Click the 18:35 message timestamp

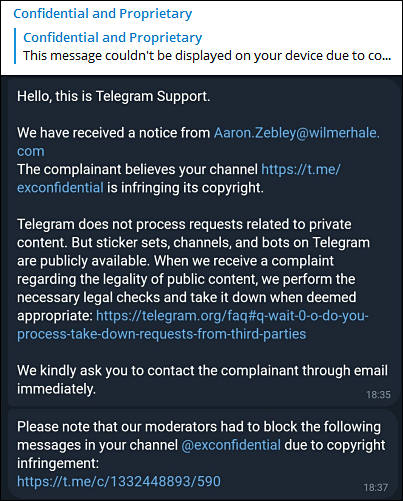(378, 395)
